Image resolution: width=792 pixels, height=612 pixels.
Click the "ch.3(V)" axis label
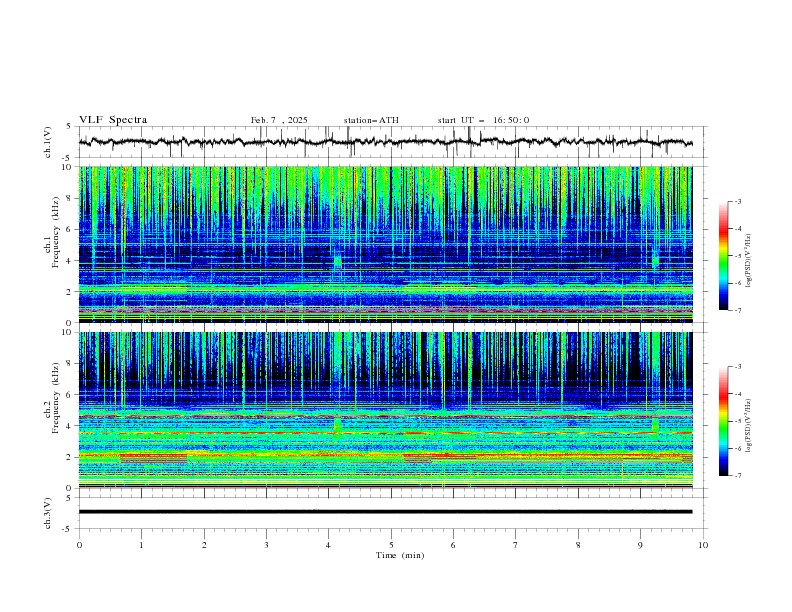click(x=48, y=513)
